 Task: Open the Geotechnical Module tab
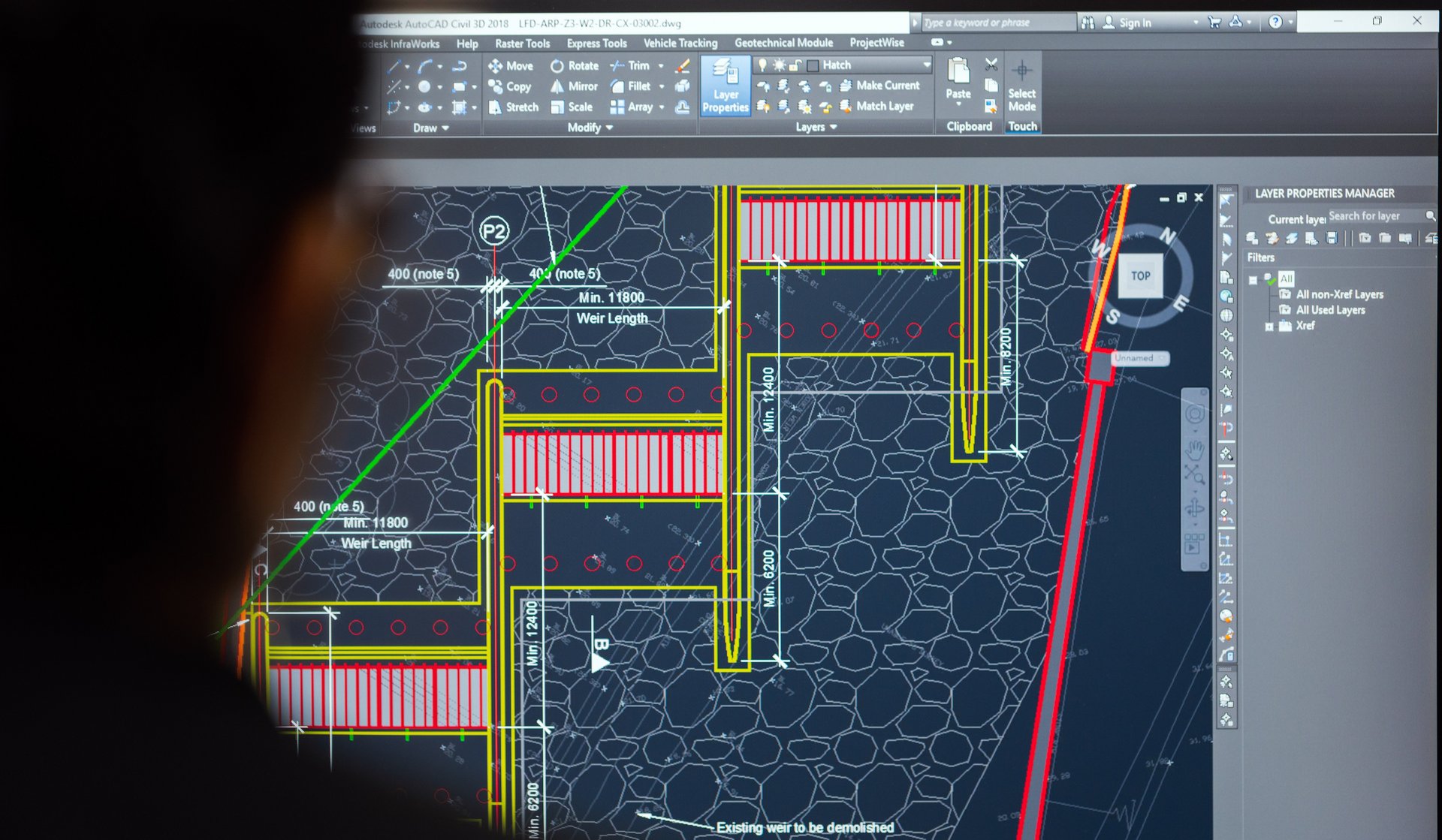pos(783,43)
